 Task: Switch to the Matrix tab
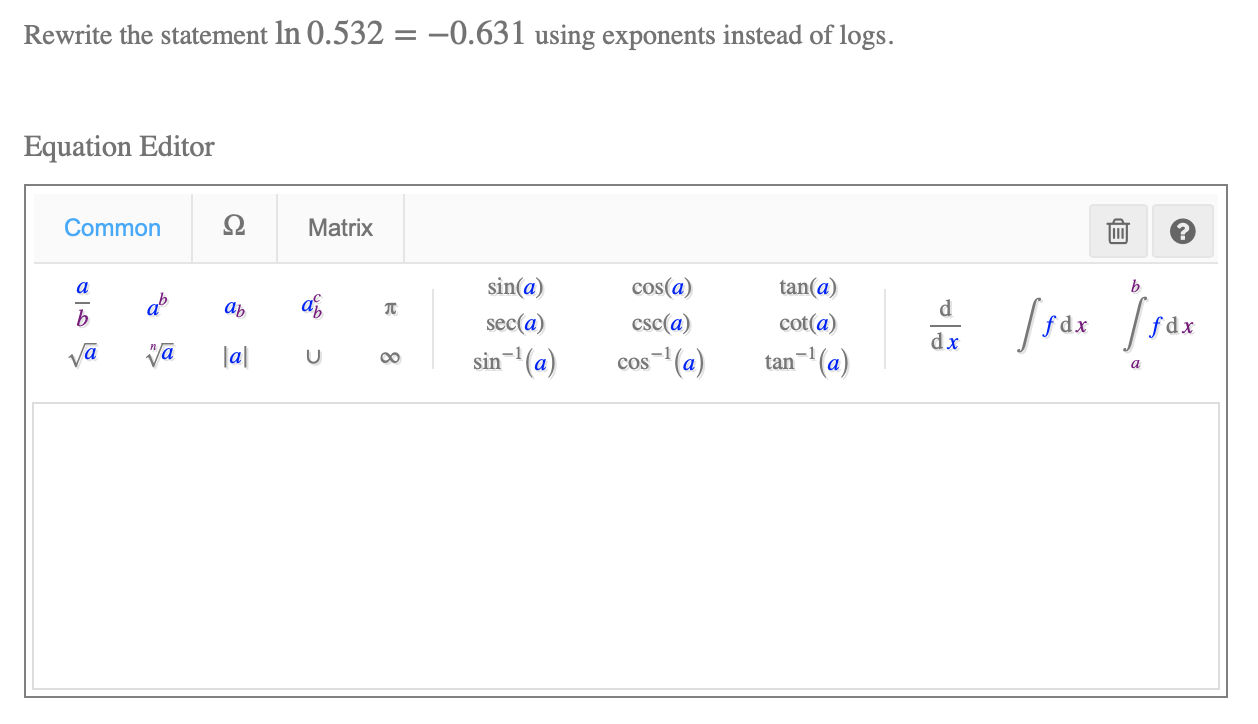[340, 228]
